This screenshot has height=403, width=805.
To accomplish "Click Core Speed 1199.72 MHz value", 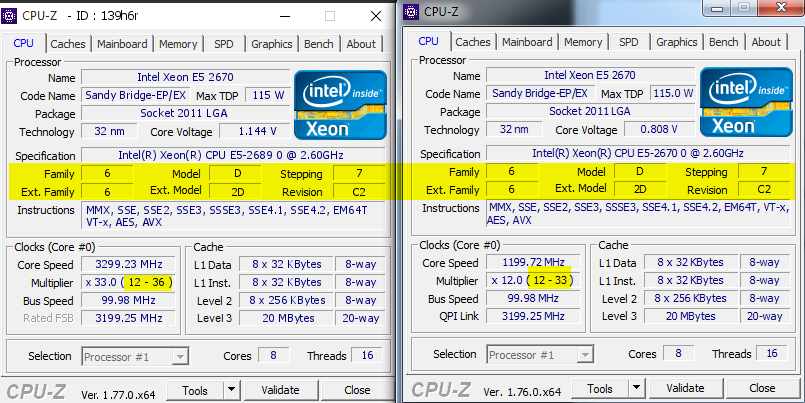I will [533, 262].
